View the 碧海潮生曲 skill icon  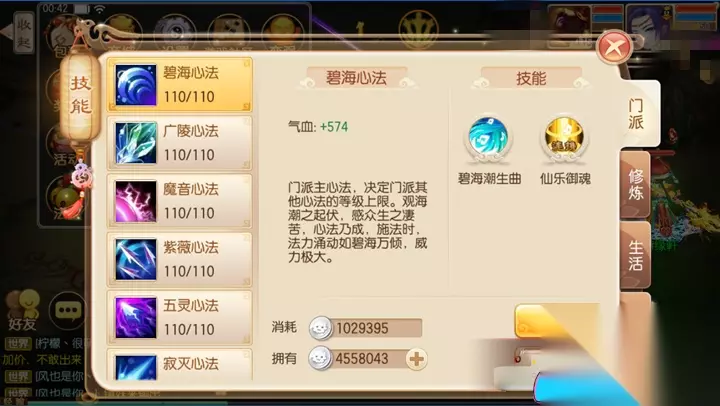pos(488,136)
